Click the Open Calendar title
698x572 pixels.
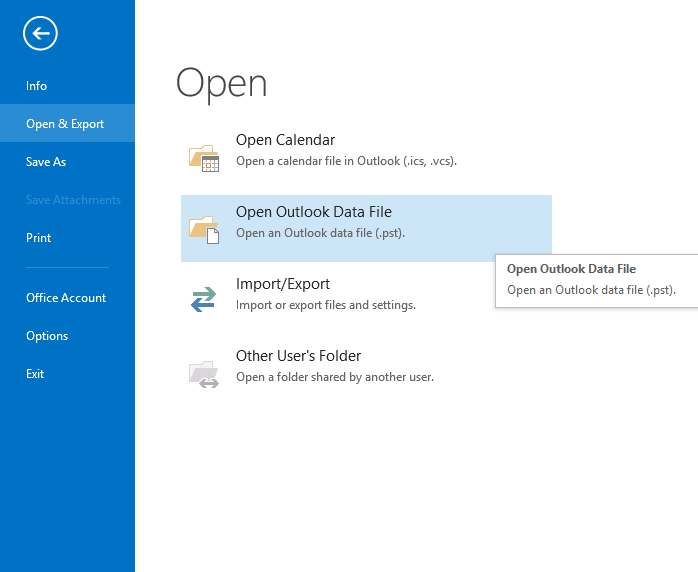click(285, 140)
